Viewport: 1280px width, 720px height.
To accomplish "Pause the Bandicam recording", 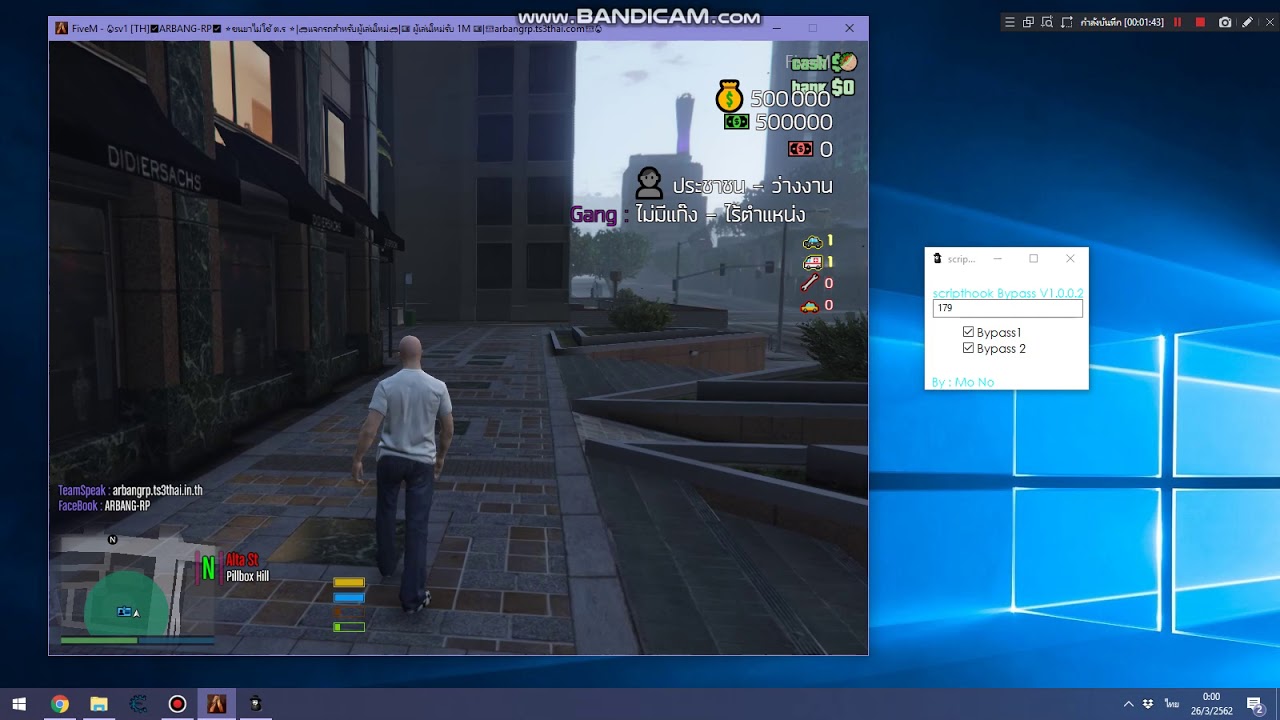I will pyautogui.click(x=1177, y=22).
